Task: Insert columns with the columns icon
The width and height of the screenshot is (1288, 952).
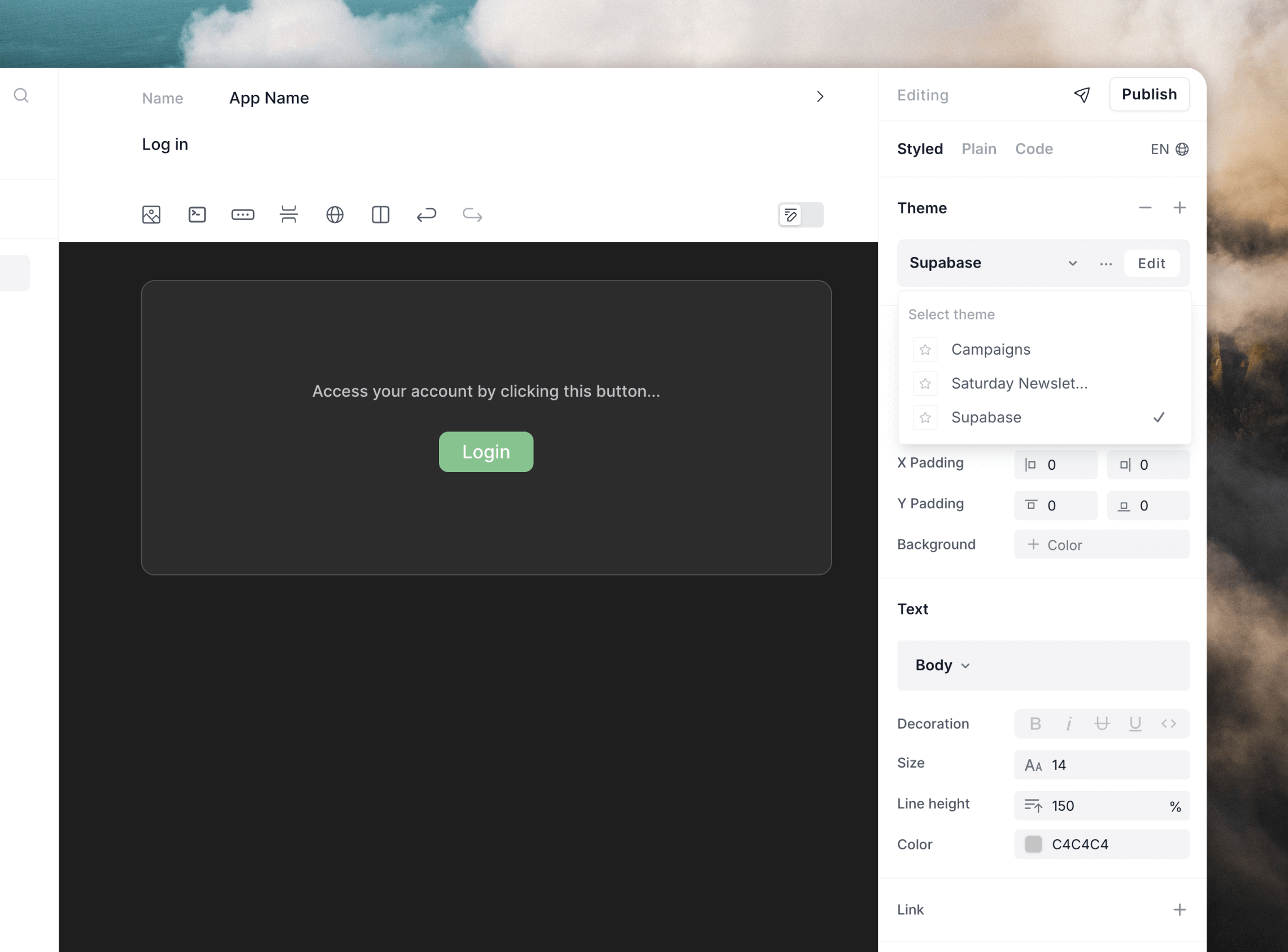Action: pos(381,215)
